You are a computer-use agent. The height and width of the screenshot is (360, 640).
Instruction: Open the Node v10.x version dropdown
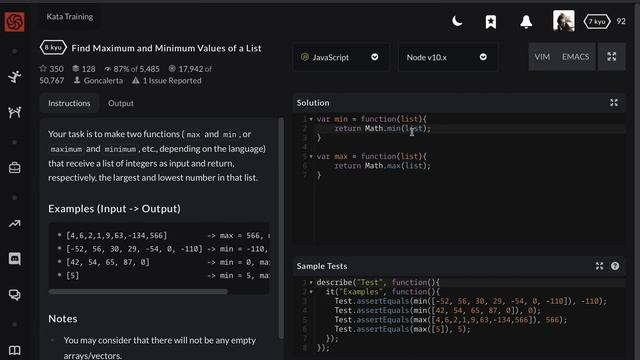[x=448, y=57]
